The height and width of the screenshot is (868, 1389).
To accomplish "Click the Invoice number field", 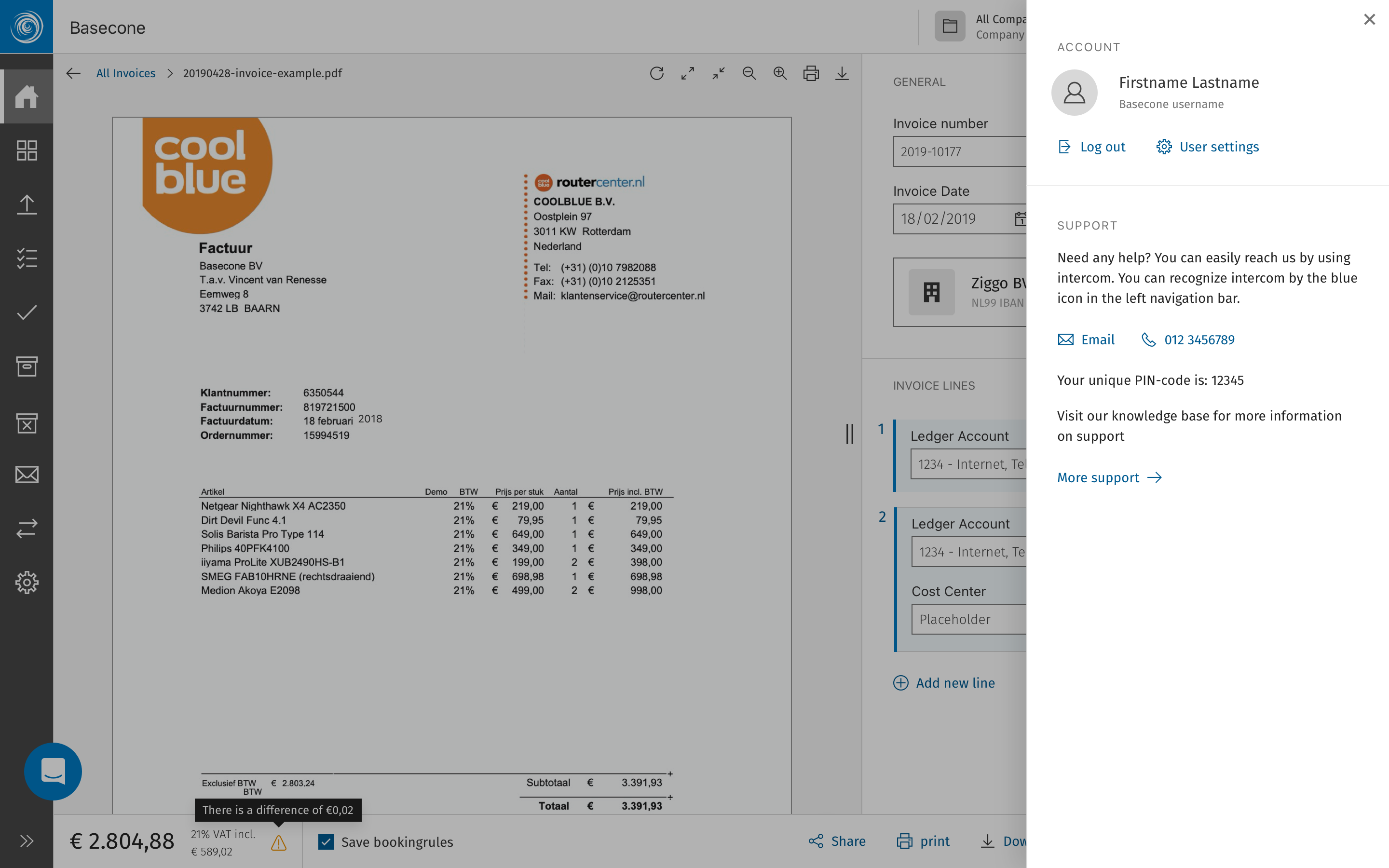I will click(960, 151).
